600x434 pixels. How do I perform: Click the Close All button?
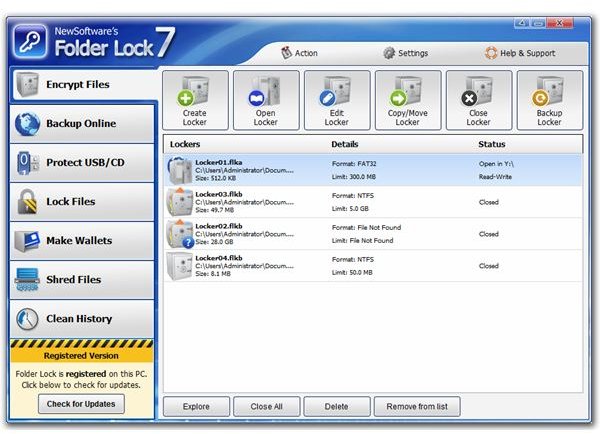click(267, 406)
